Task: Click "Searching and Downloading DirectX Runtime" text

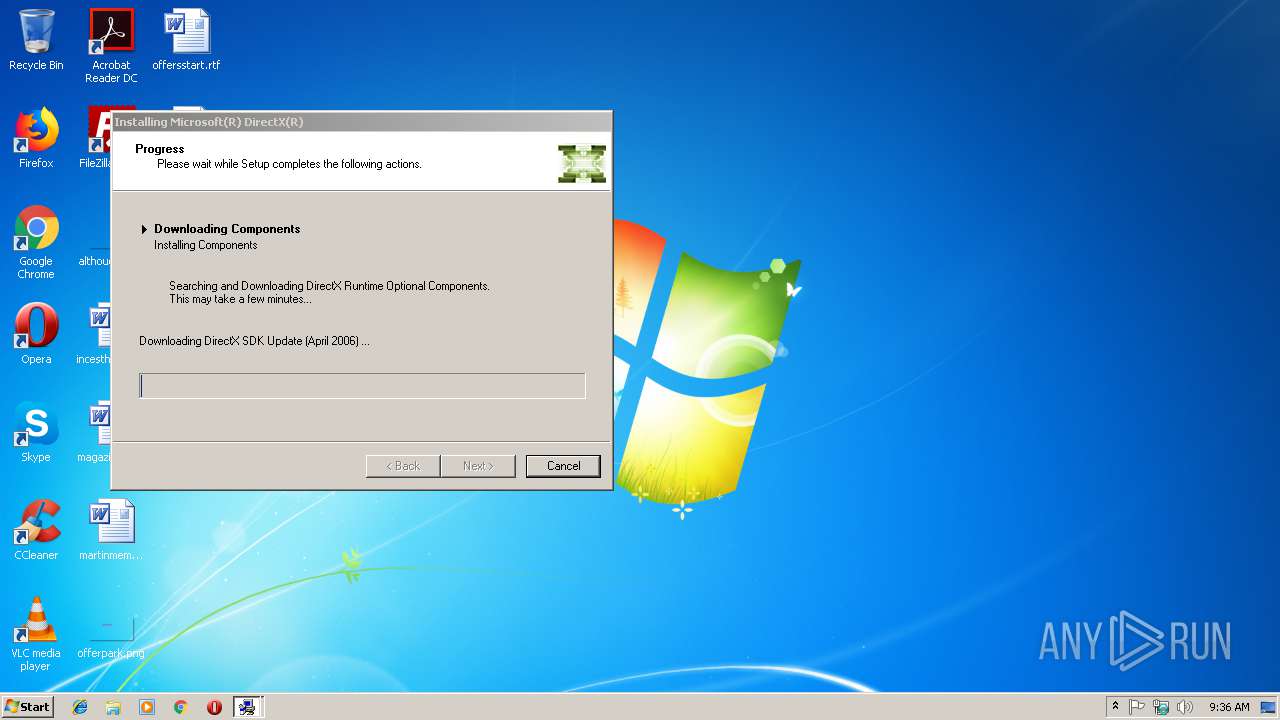Action: tap(330, 286)
